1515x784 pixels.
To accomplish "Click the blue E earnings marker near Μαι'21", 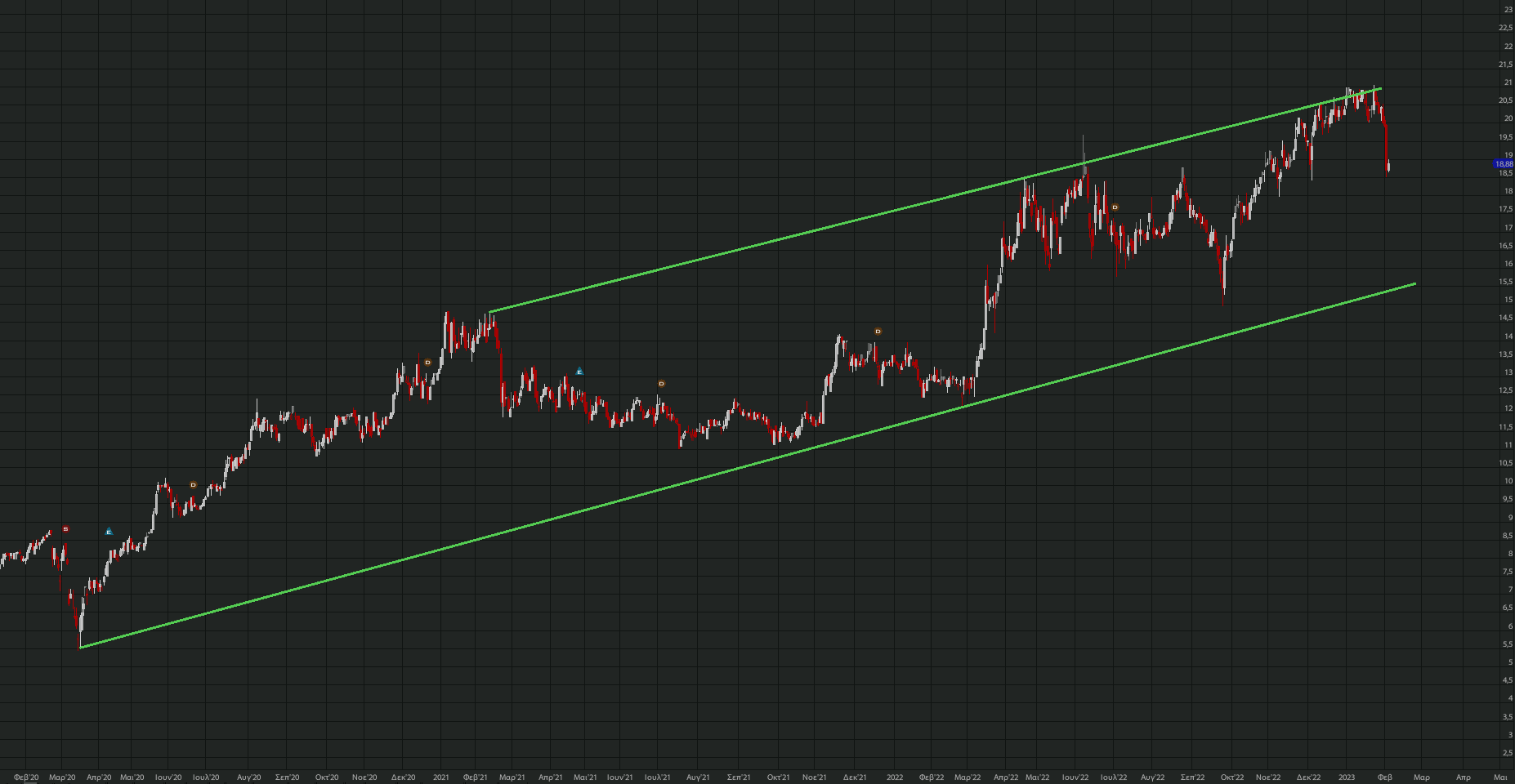I will 579,372.
